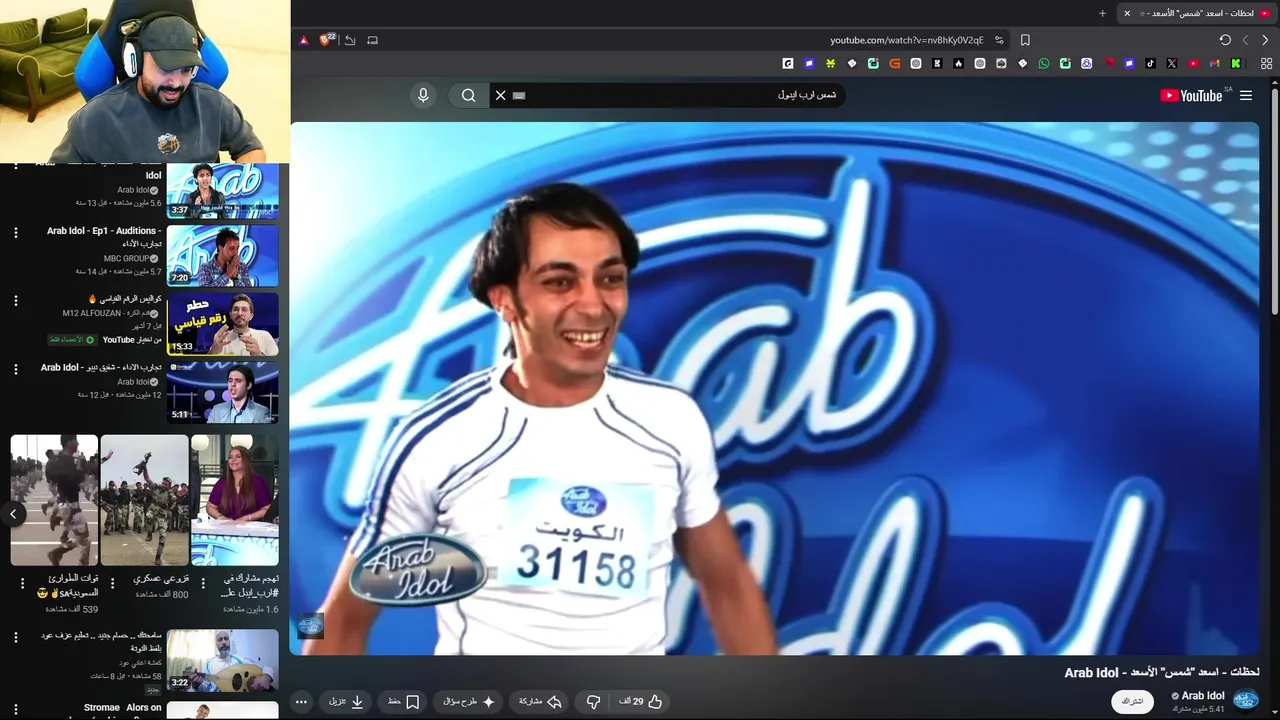The height and width of the screenshot is (720, 1280).
Task: Open options for the 800K views short
Action: point(113,582)
